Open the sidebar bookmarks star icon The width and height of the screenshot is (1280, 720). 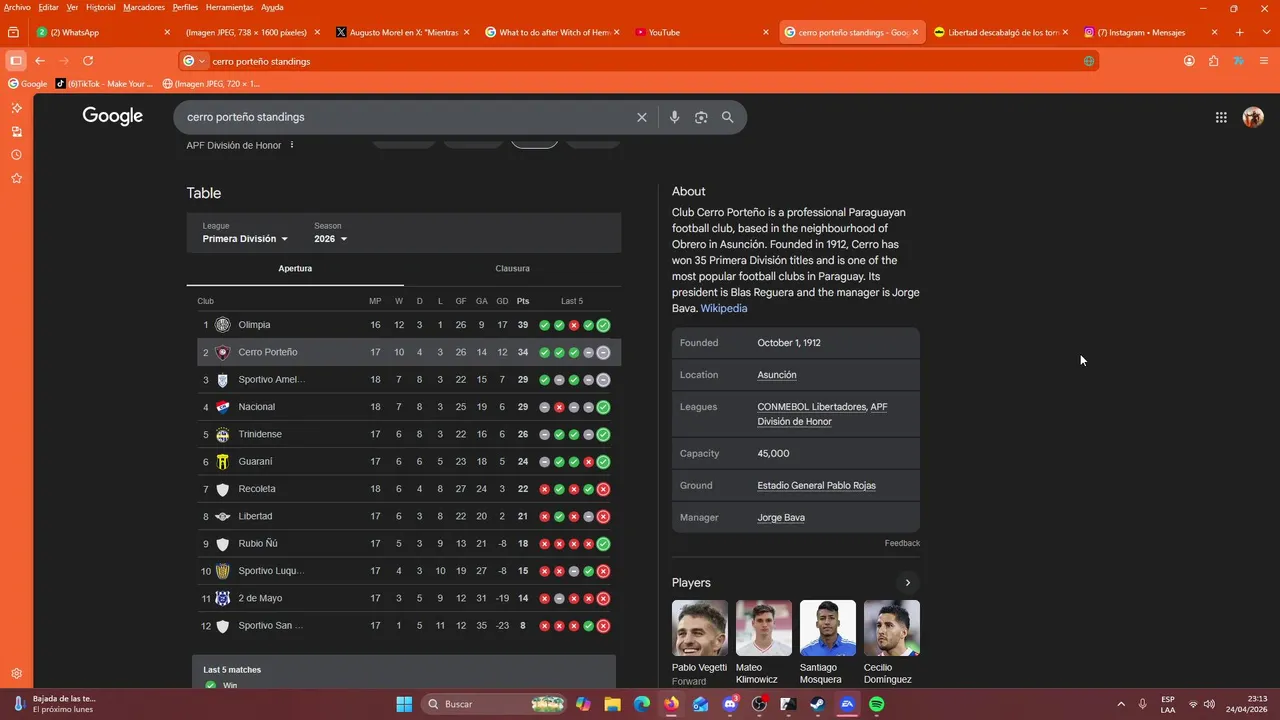(x=16, y=178)
